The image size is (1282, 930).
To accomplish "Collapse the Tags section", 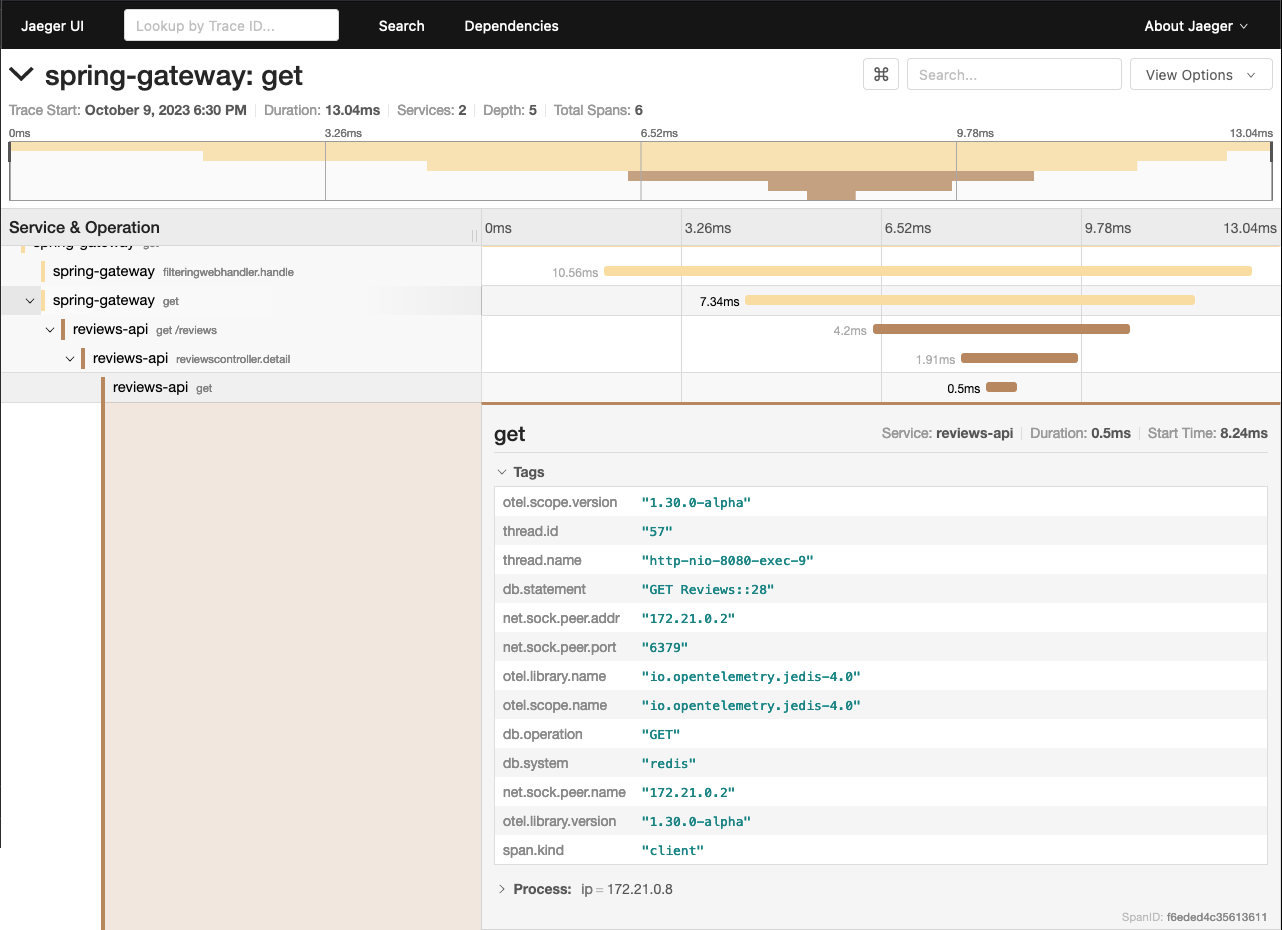I will click(x=520, y=472).
